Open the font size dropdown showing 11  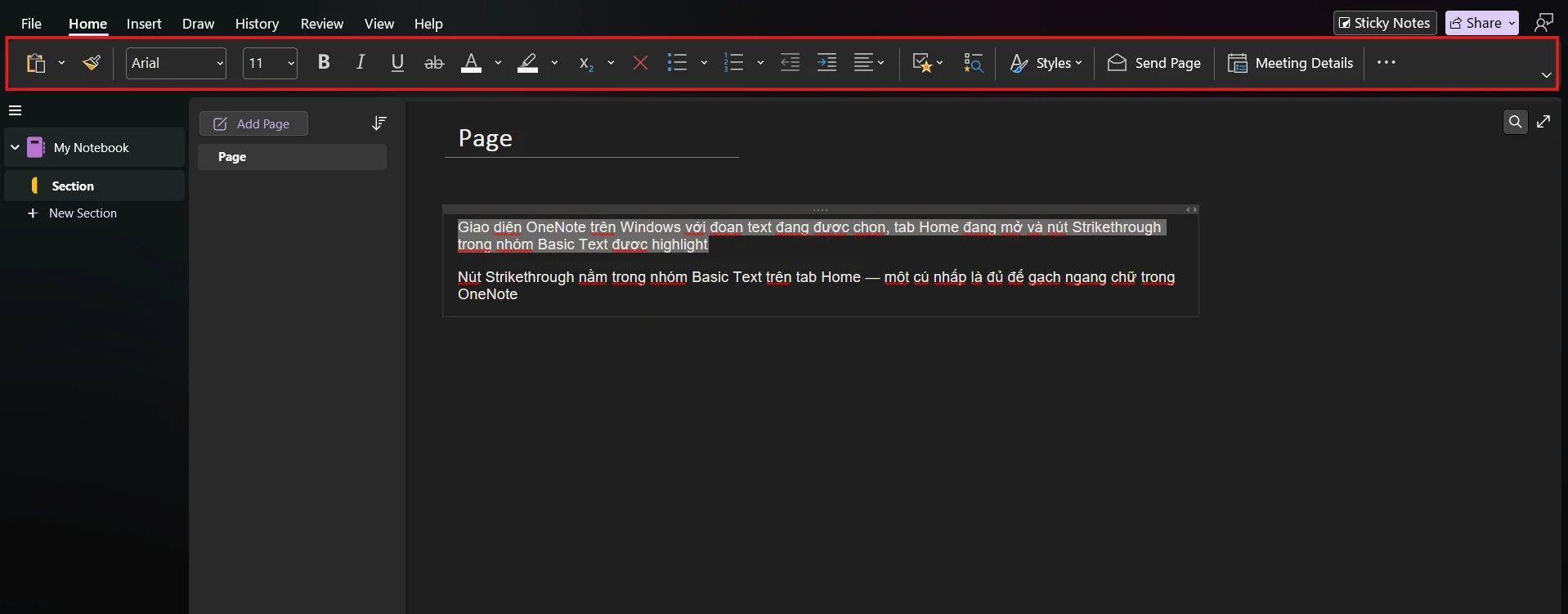point(270,63)
